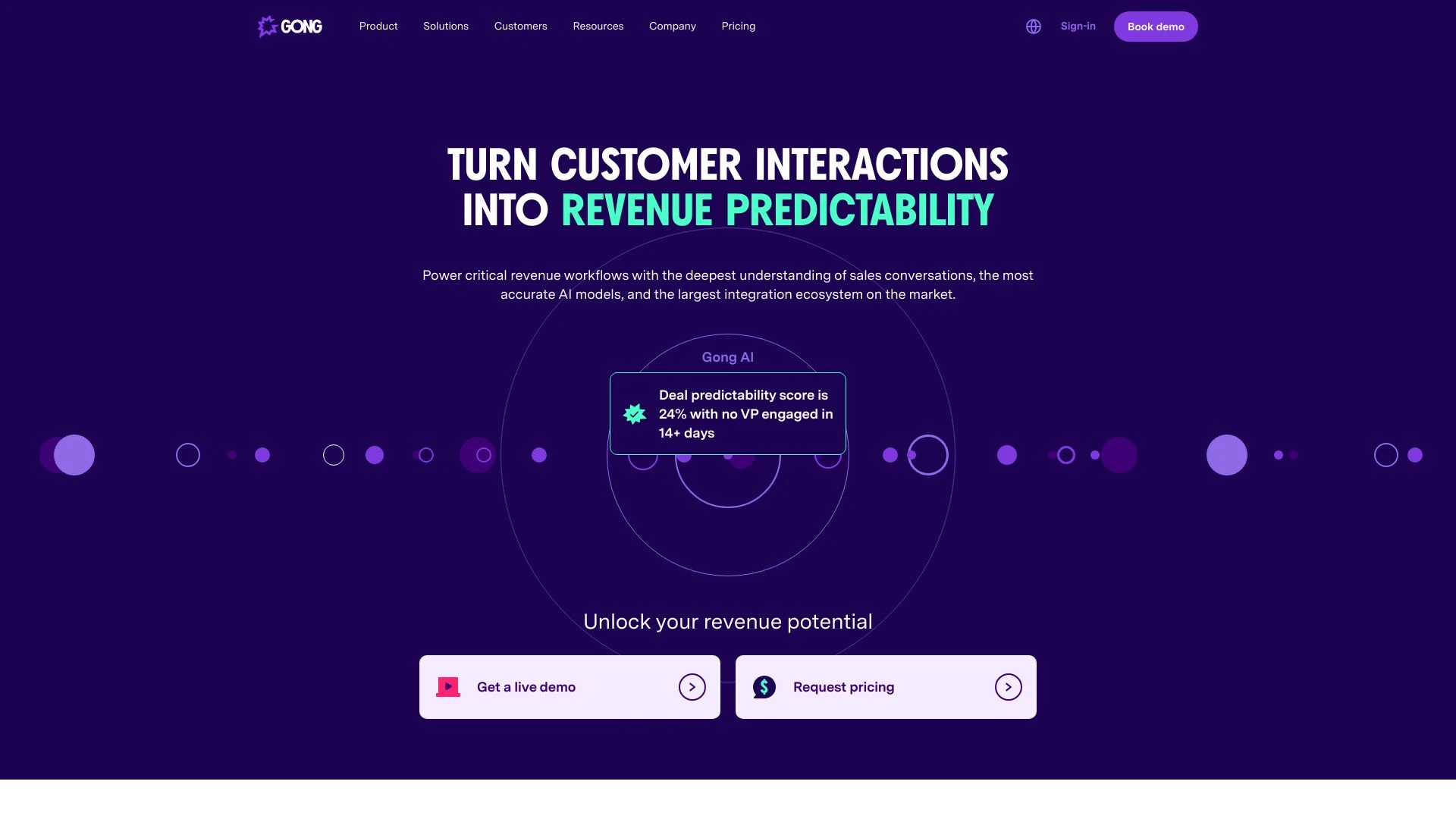Click the Book demo button
Image resolution: width=1456 pixels, height=819 pixels.
(x=1155, y=26)
